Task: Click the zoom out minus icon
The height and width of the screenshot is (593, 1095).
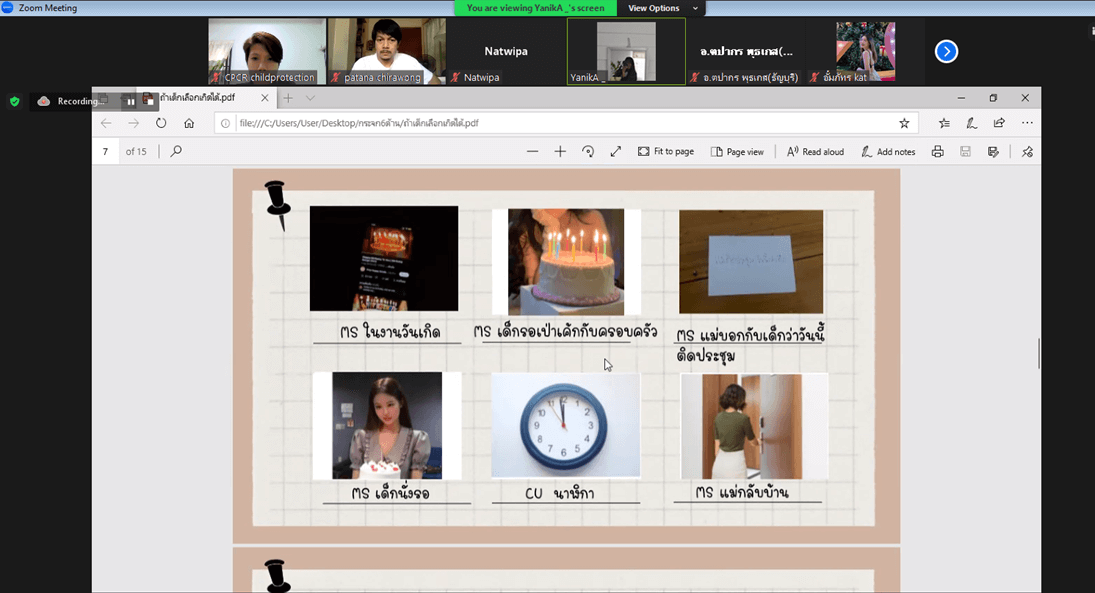Action: pyautogui.click(x=532, y=152)
